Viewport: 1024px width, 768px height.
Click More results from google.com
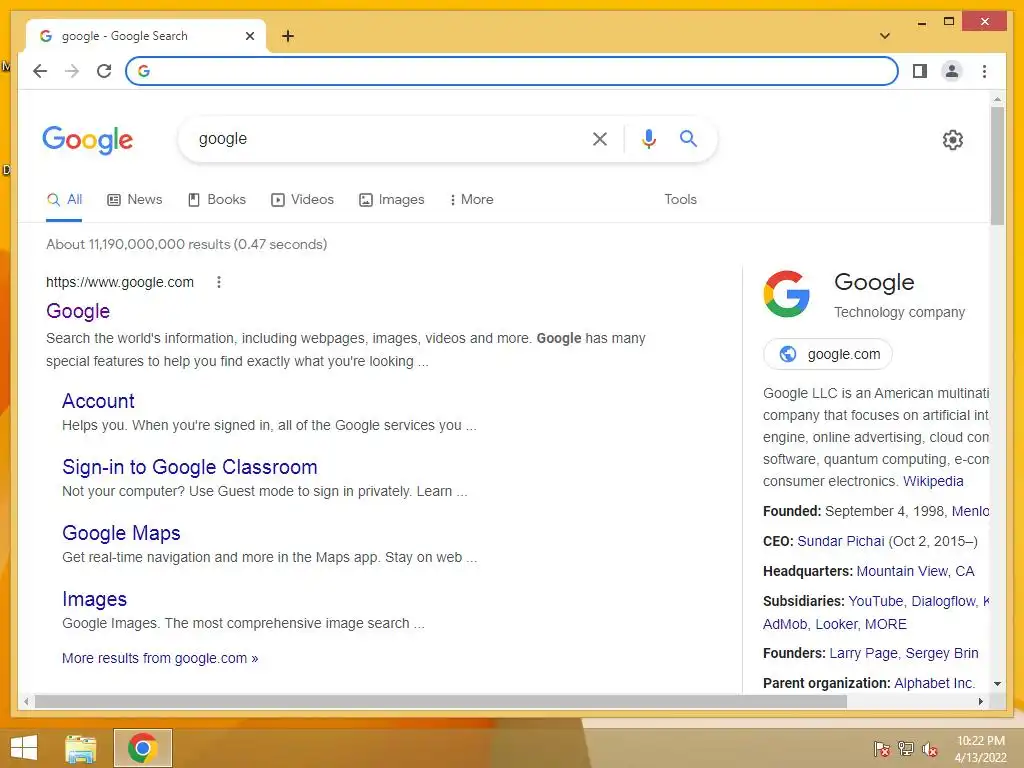tap(160, 658)
